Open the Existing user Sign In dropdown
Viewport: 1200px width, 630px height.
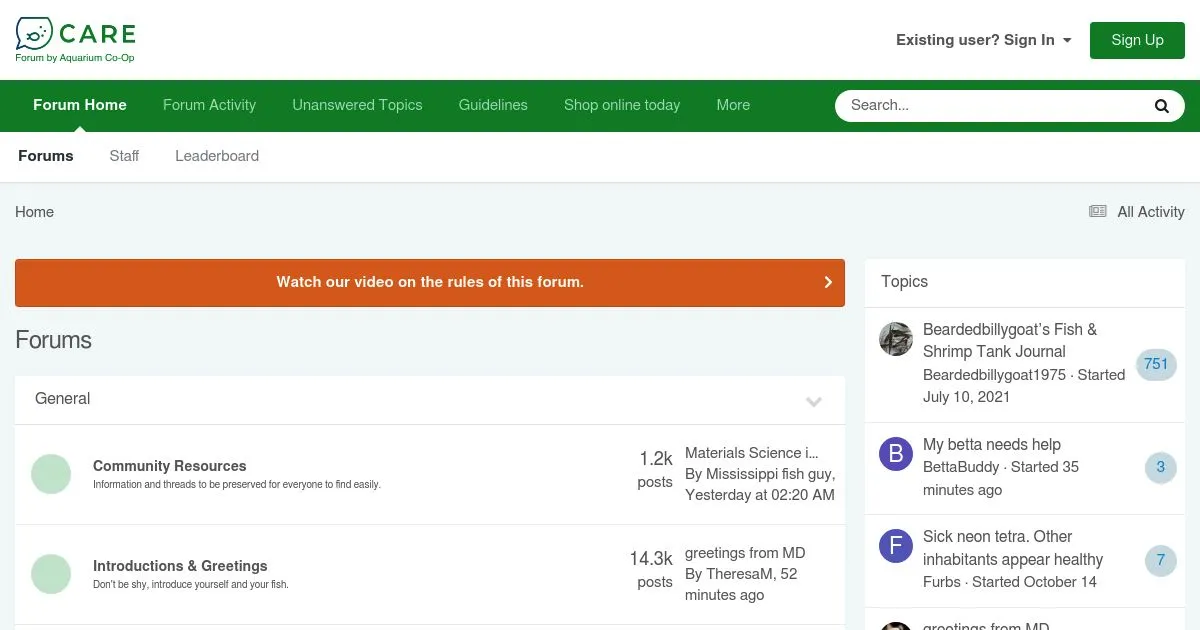(983, 40)
